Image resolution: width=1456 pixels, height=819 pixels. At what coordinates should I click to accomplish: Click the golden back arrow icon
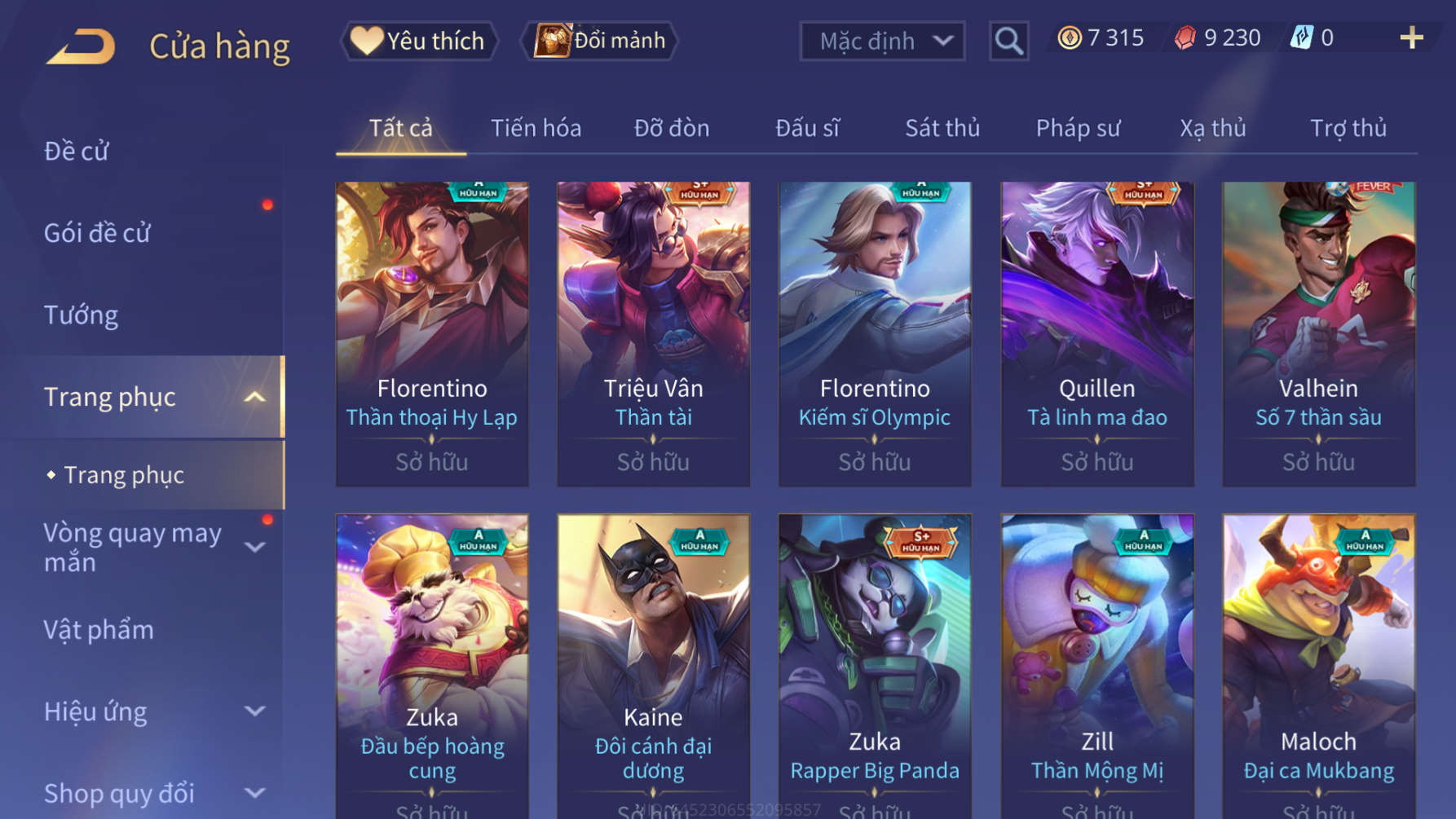pyautogui.click(x=81, y=46)
